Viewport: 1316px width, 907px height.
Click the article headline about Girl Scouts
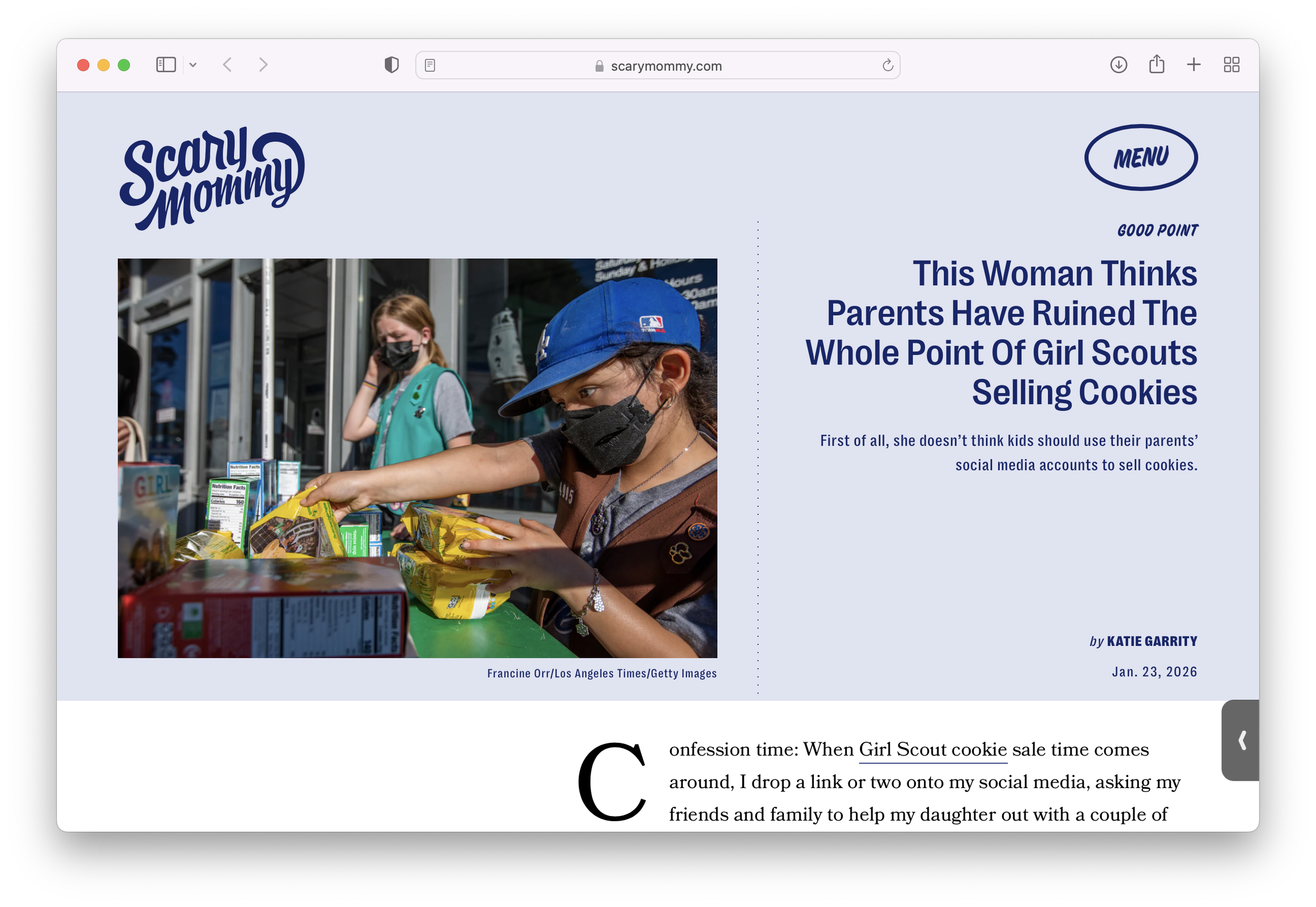(x=1001, y=333)
